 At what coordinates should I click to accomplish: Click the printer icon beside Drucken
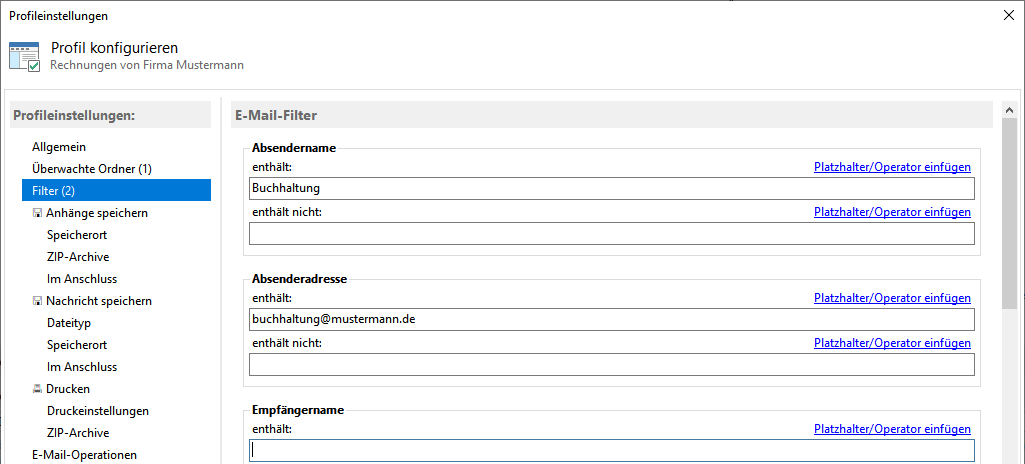point(37,389)
